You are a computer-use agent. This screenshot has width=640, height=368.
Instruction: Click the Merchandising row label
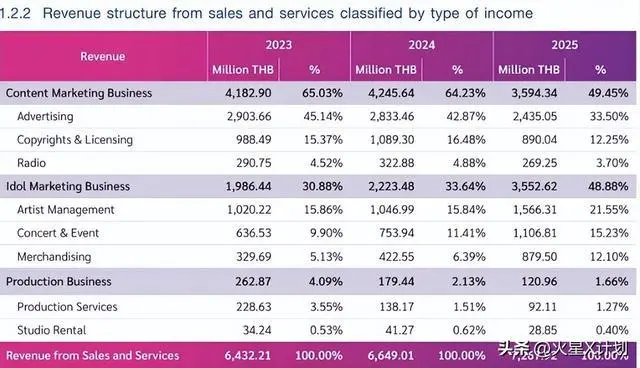(54, 257)
